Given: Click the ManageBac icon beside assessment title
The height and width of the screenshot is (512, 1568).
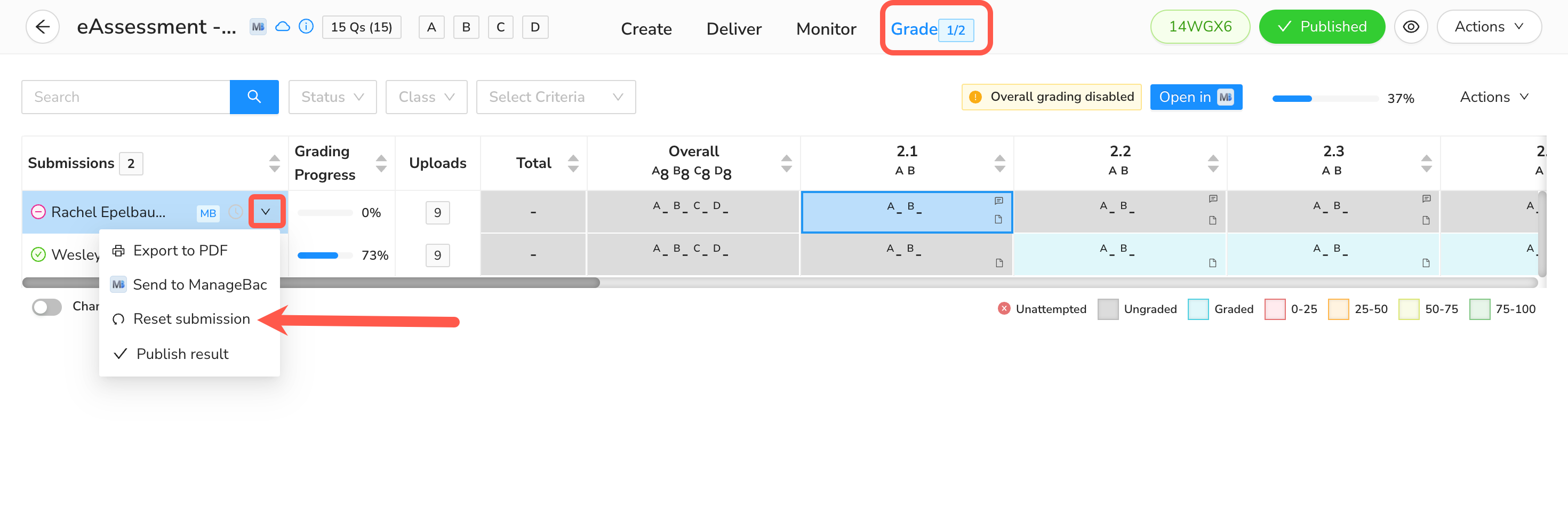Looking at the screenshot, I should click(x=258, y=27).
